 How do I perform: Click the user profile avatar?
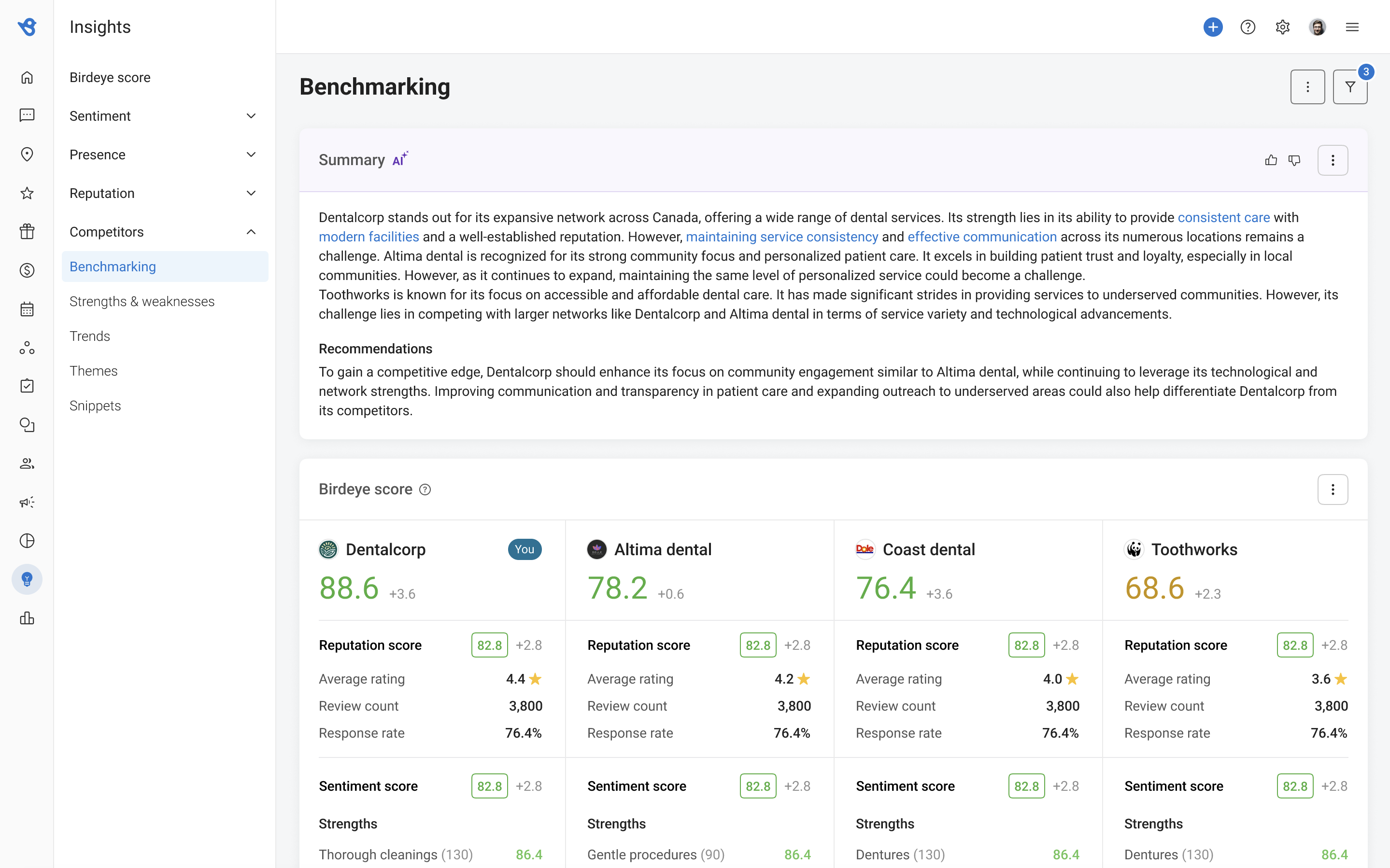click(x=1318, y=27)
